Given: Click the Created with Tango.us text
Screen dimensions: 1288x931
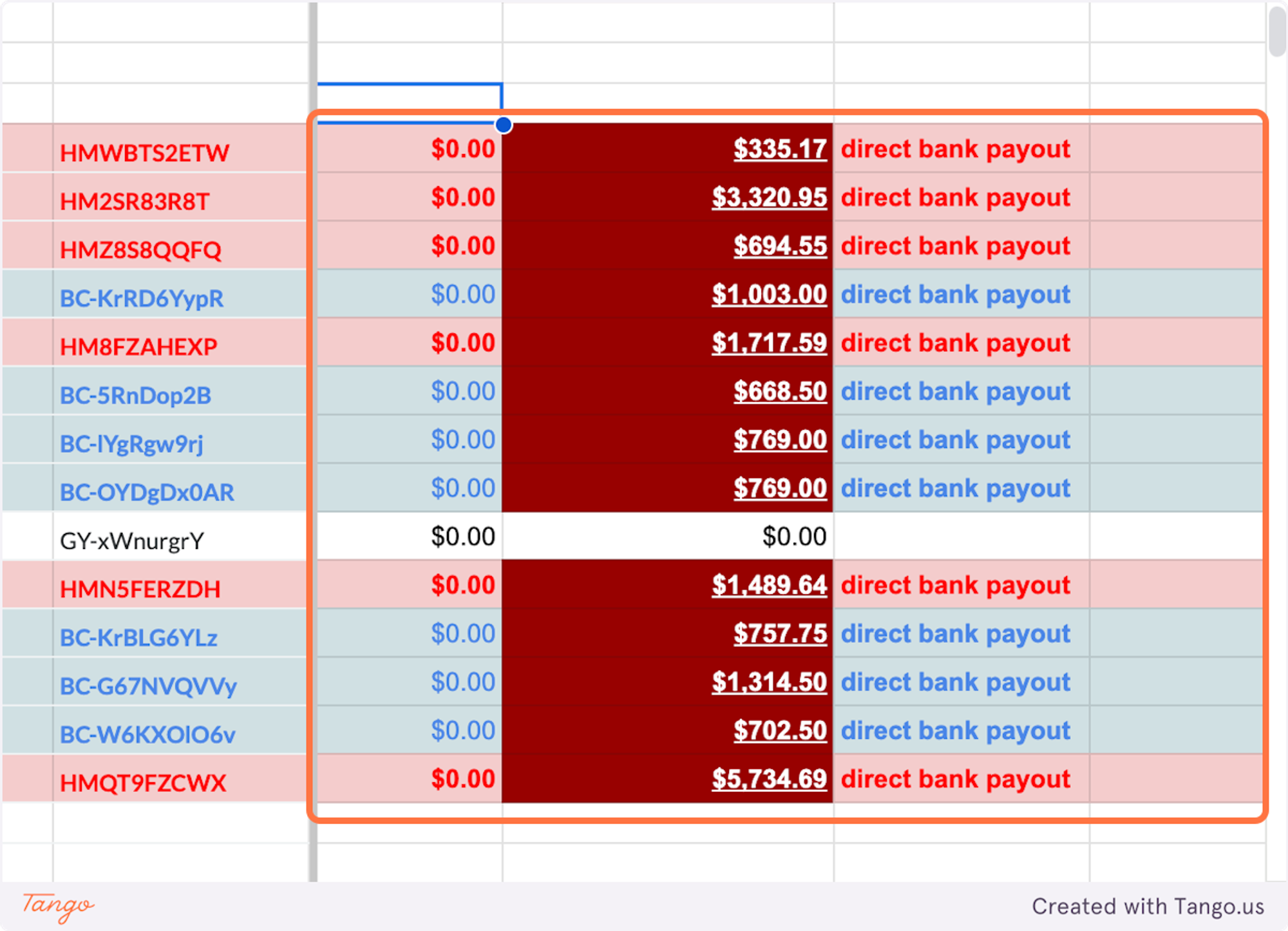Looking at the screenshot, I should click(x=1148, y=907).
